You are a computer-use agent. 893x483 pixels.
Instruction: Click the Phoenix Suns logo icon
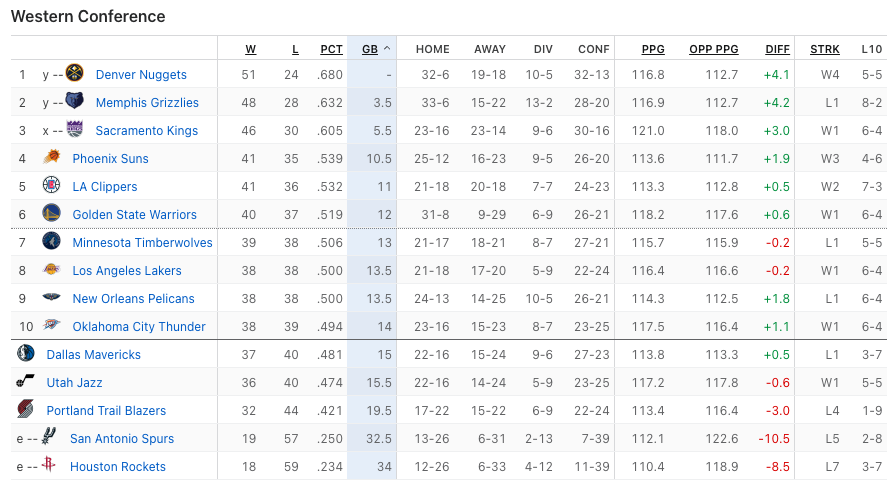pyautogui.click(x=51, y=158)
